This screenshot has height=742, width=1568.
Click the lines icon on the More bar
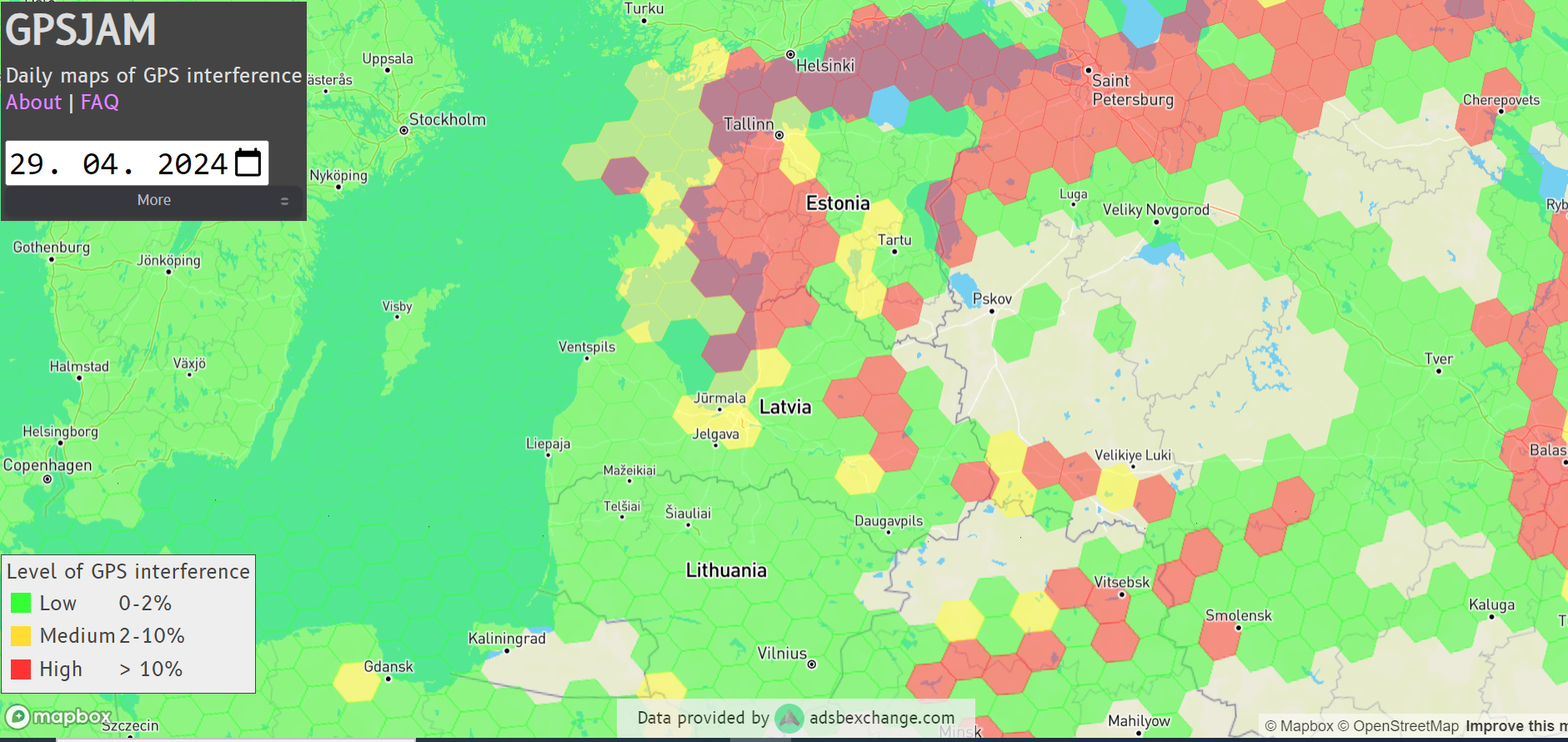coord(284,201)
